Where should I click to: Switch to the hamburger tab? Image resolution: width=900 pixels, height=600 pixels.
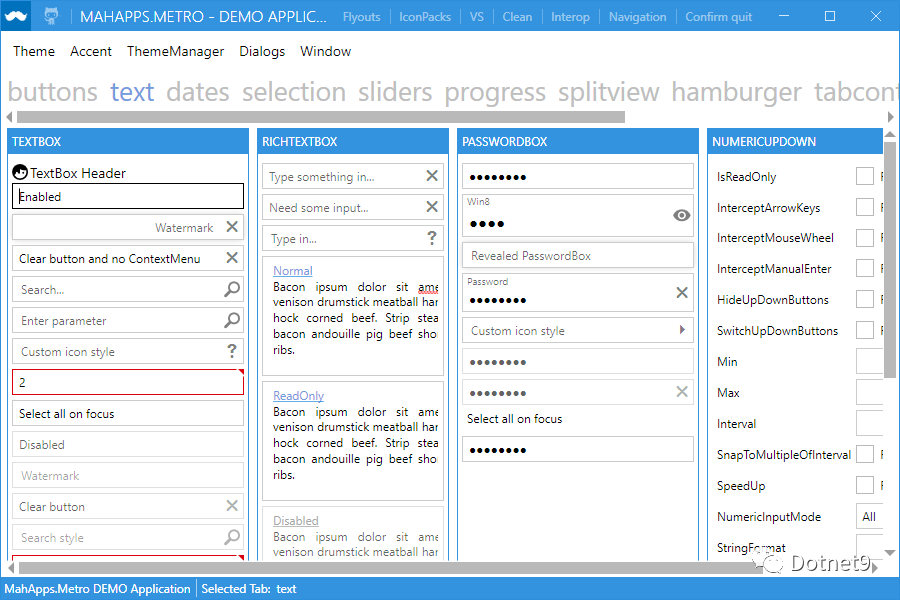736,92
